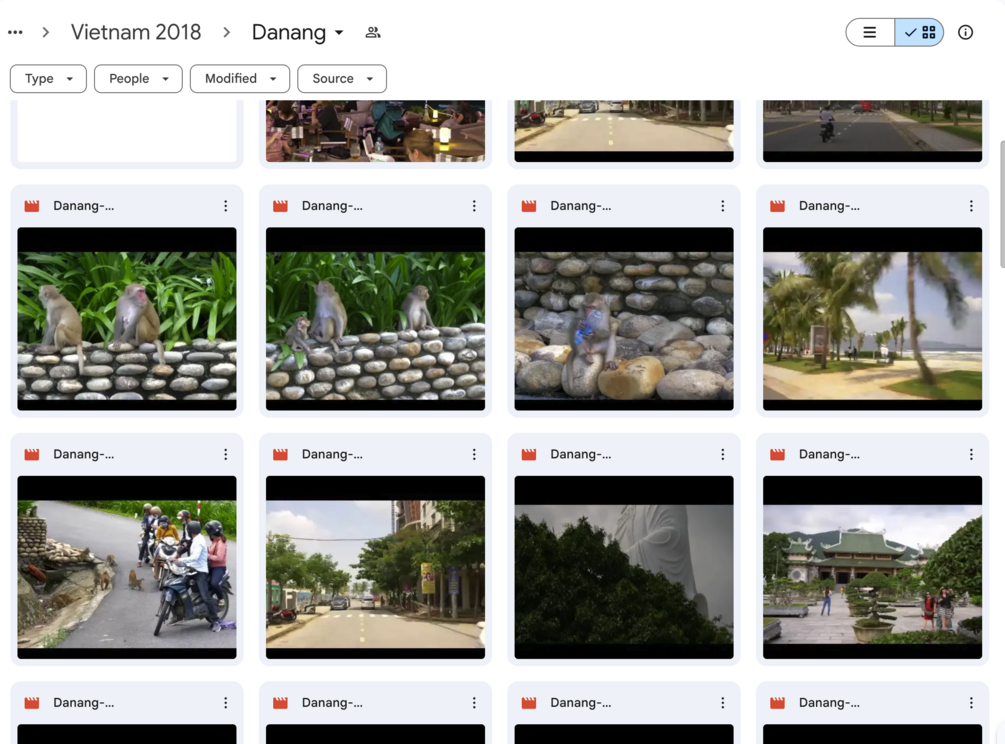Open more actions for the motorbike riders video
The height and width of the screenshot is (744, 1005).
226,454
